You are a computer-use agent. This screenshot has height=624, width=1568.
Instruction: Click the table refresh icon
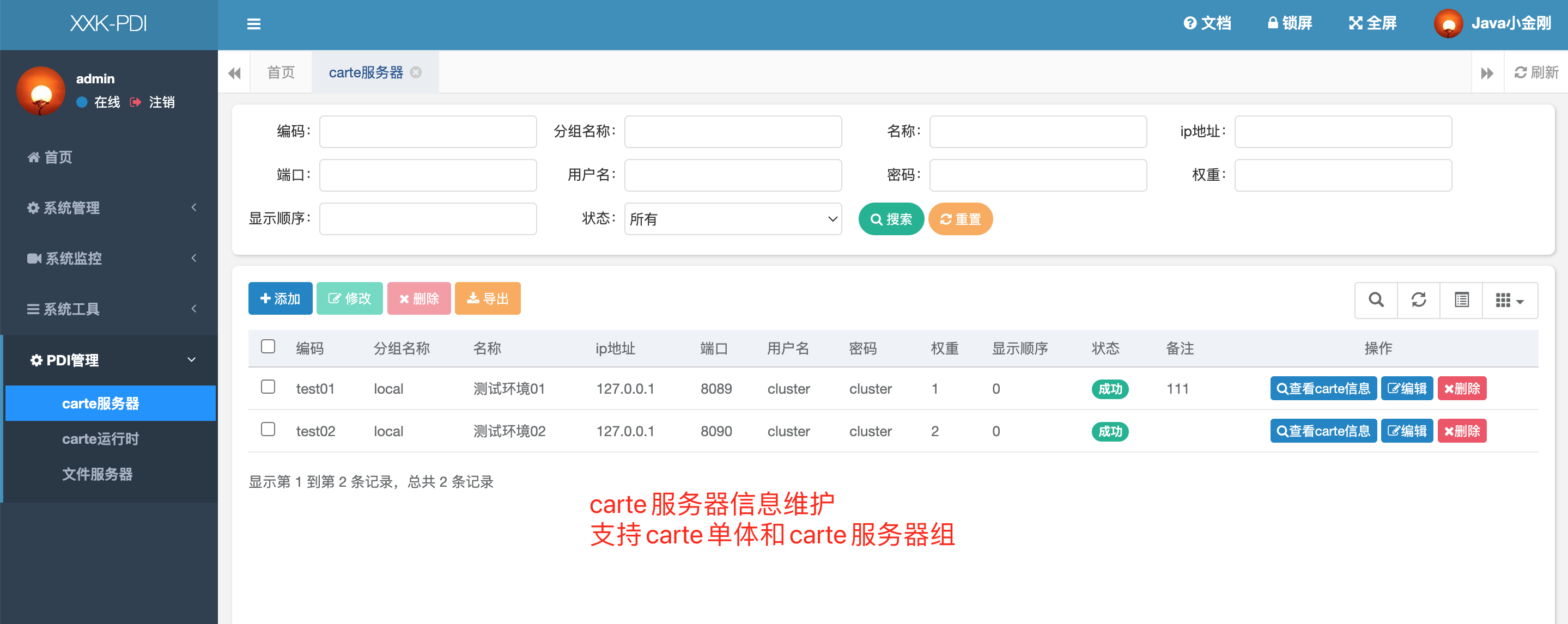pyautogui.click(x=1418, y=300)
